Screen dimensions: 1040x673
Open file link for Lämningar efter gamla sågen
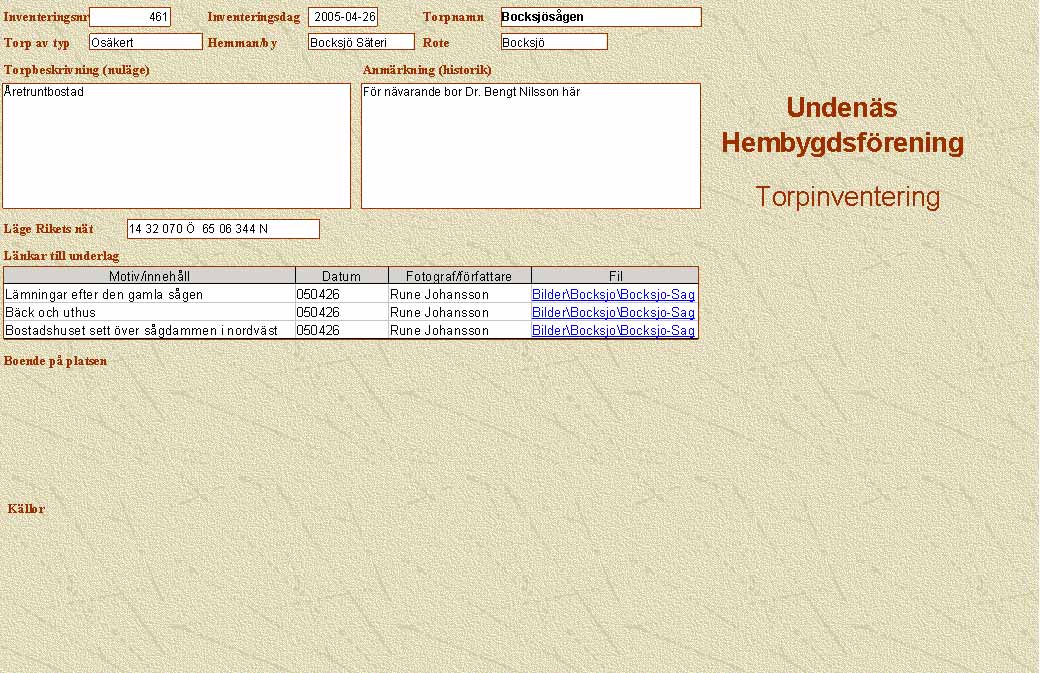point(613,295)
